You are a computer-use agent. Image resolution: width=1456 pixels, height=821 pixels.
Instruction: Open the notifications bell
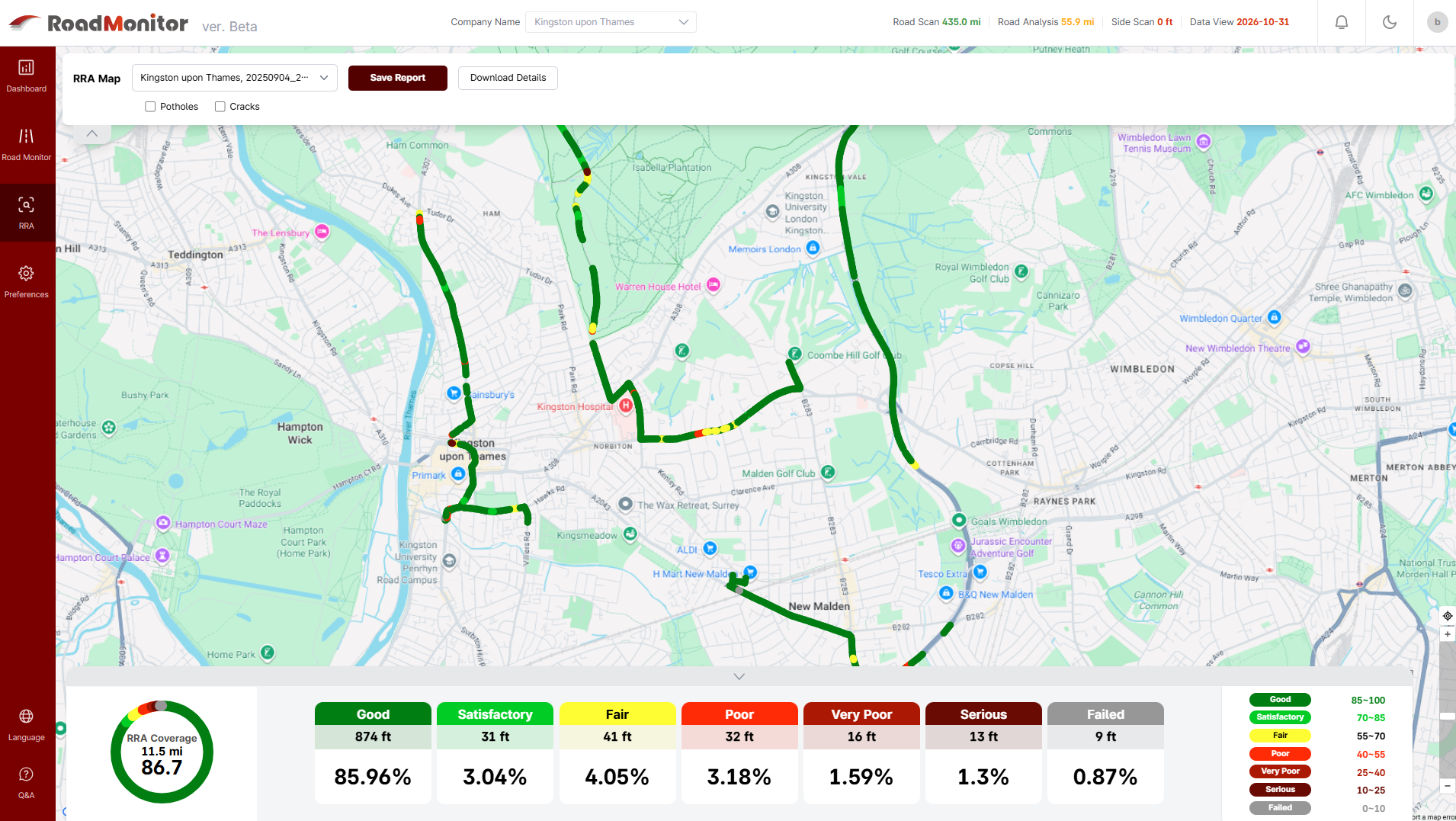tap(1340, 22)
